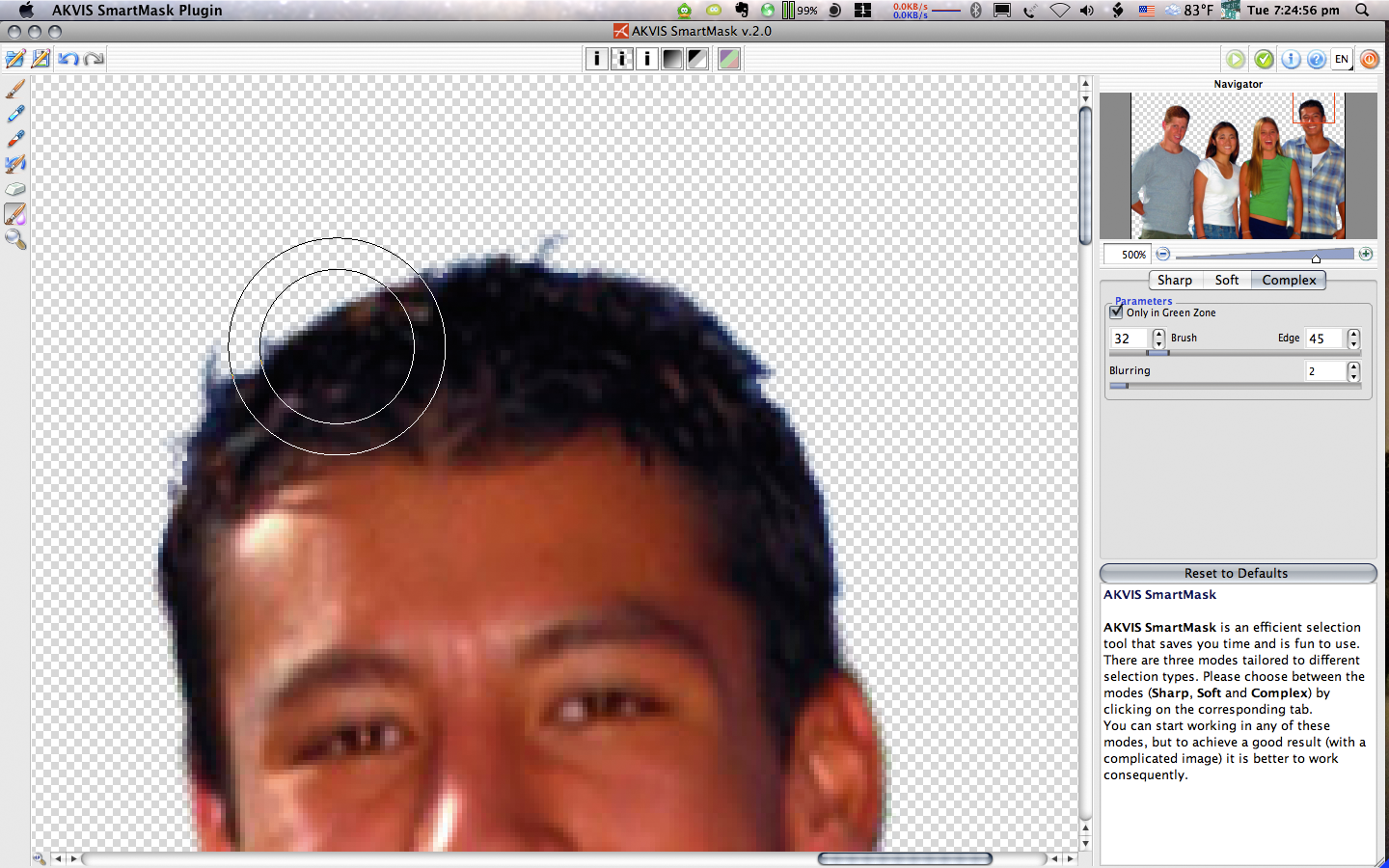Select the Magic Brush tool

[15, 214]
